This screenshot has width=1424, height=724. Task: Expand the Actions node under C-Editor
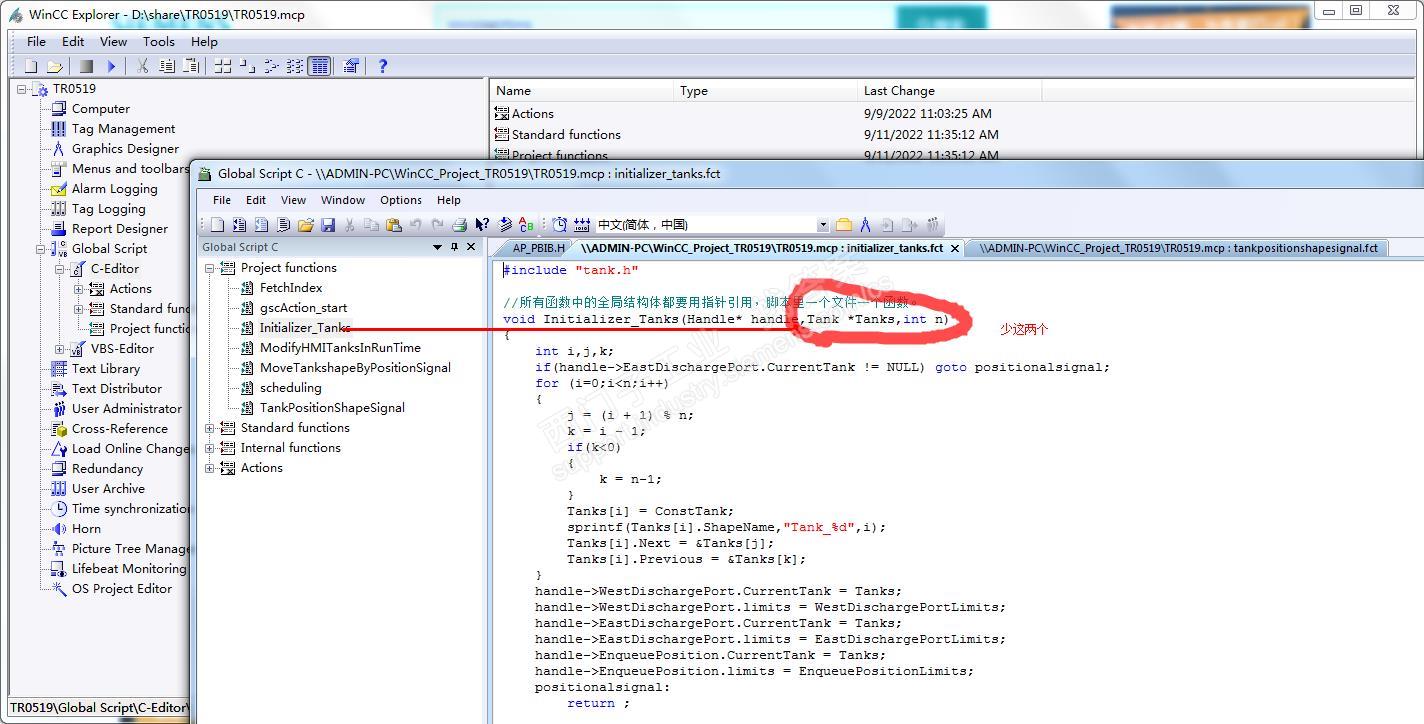pos(79,289)
